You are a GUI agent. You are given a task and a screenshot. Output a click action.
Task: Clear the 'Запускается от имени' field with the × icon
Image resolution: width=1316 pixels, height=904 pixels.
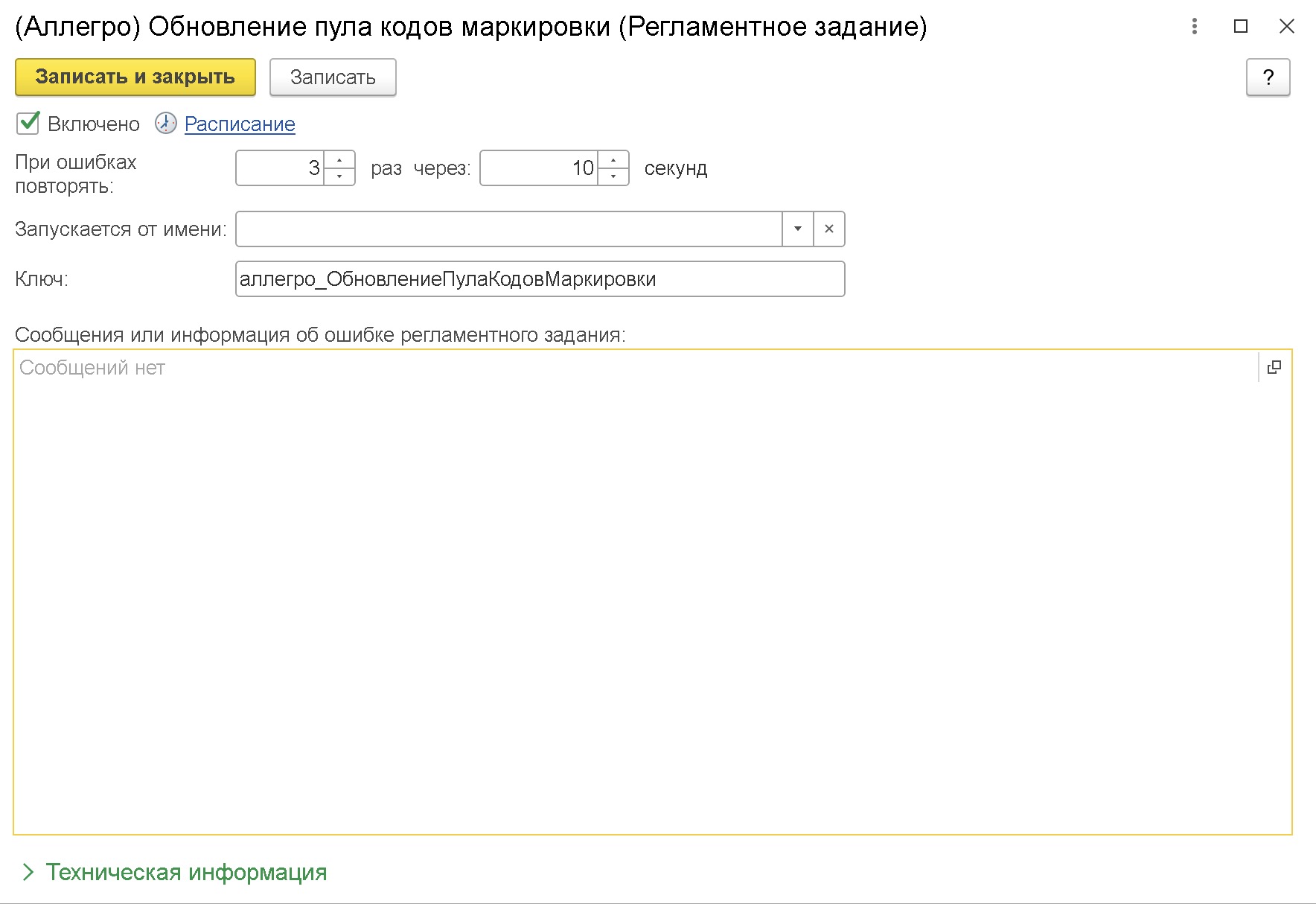828,229
